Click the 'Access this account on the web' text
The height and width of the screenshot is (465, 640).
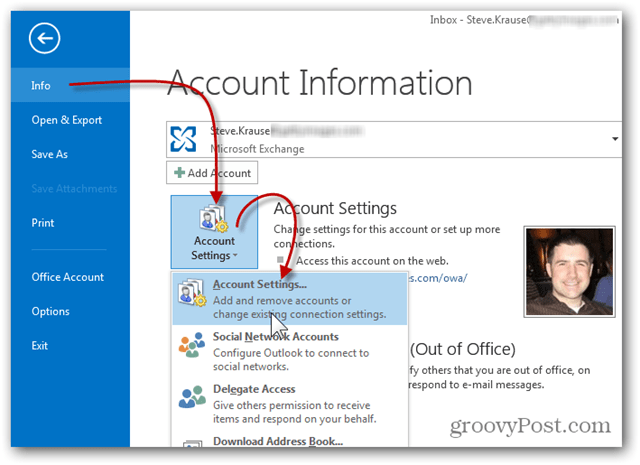pyautogui.click(x=372, y=261)
